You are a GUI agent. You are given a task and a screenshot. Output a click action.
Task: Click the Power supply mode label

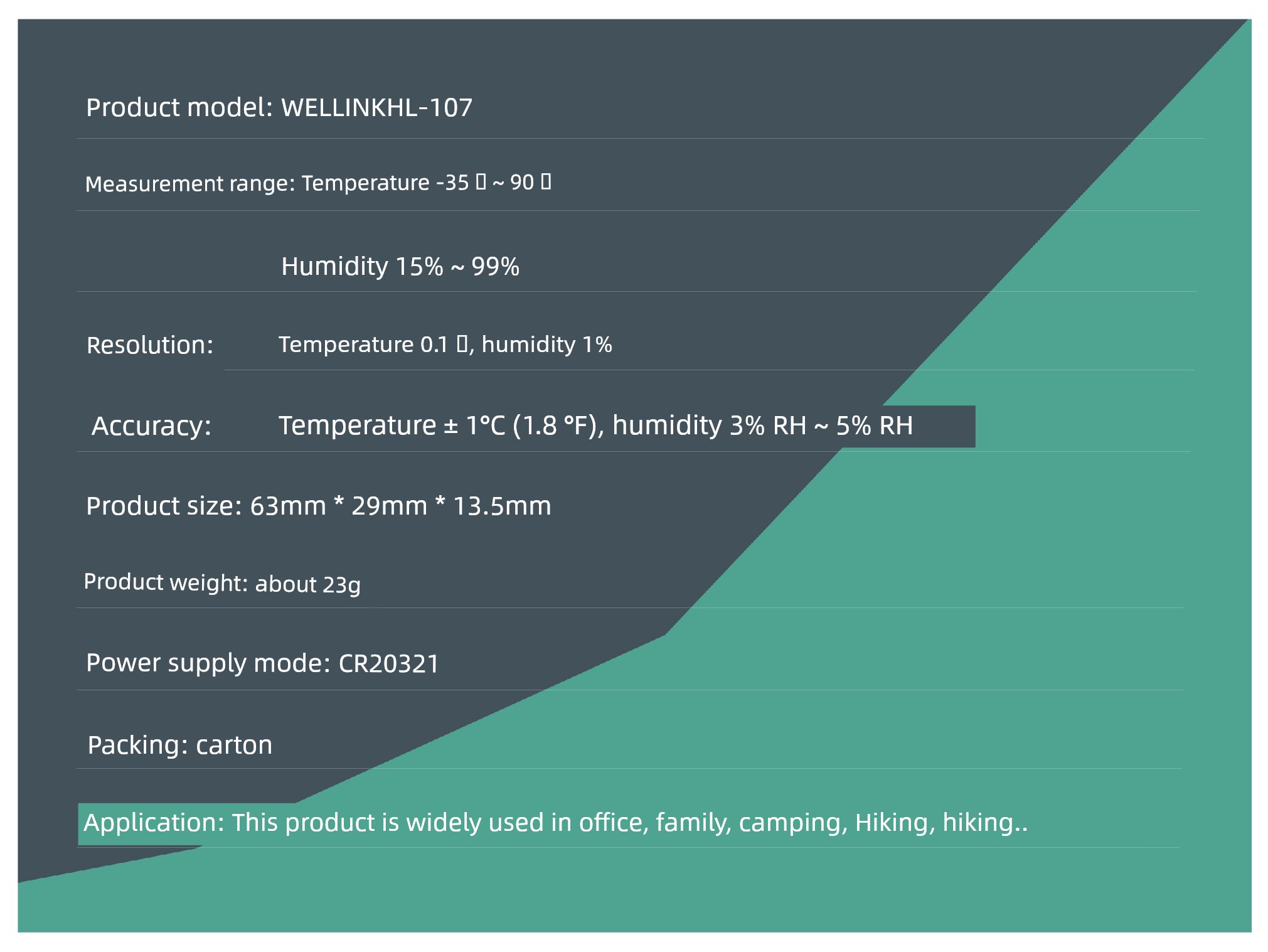tap(208, 663)
